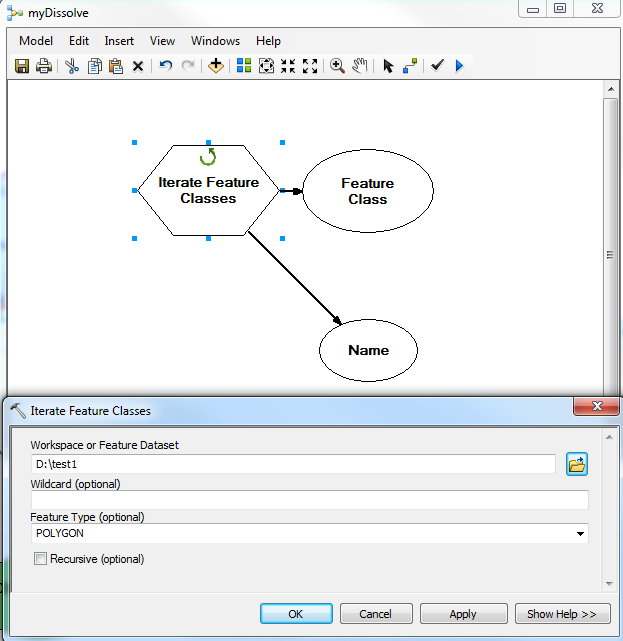The width and height of the screenshot is (623, 641).
Task: Choose the connect elements tool
Action: point(410,66)
